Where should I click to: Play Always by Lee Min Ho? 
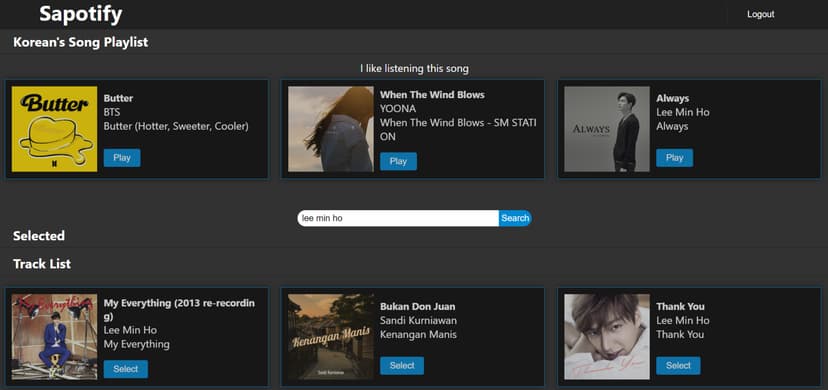click(x=674, y=158)
